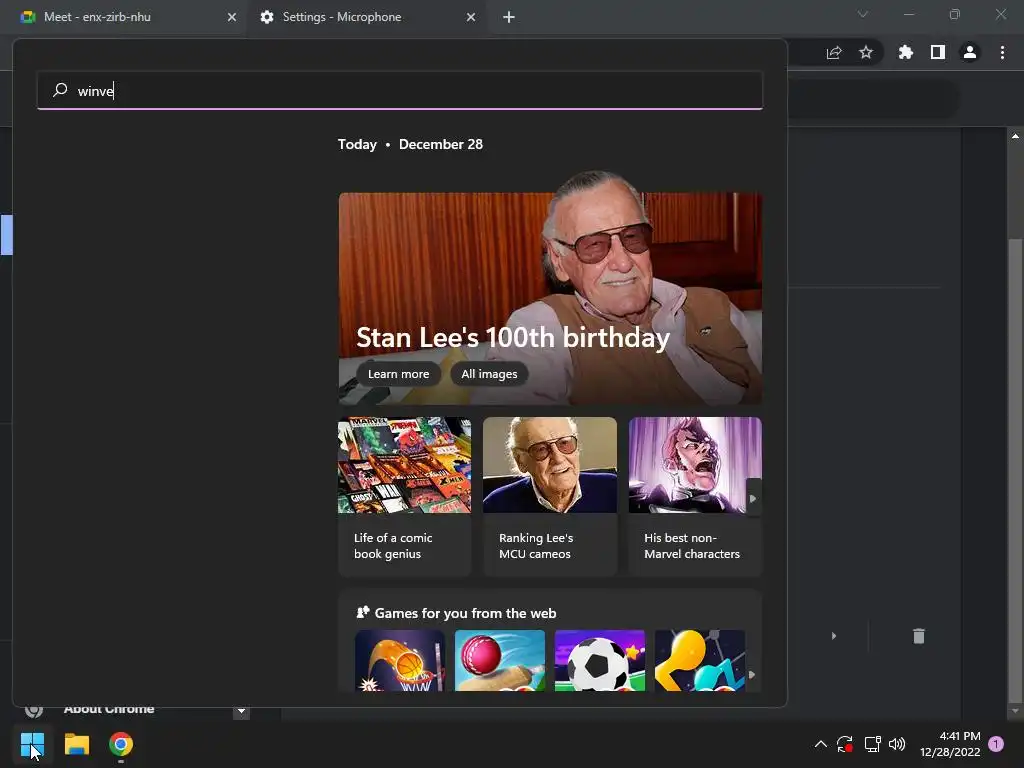
Task: Open the soccer ball game thumbnail
Action: coord(600,660)
